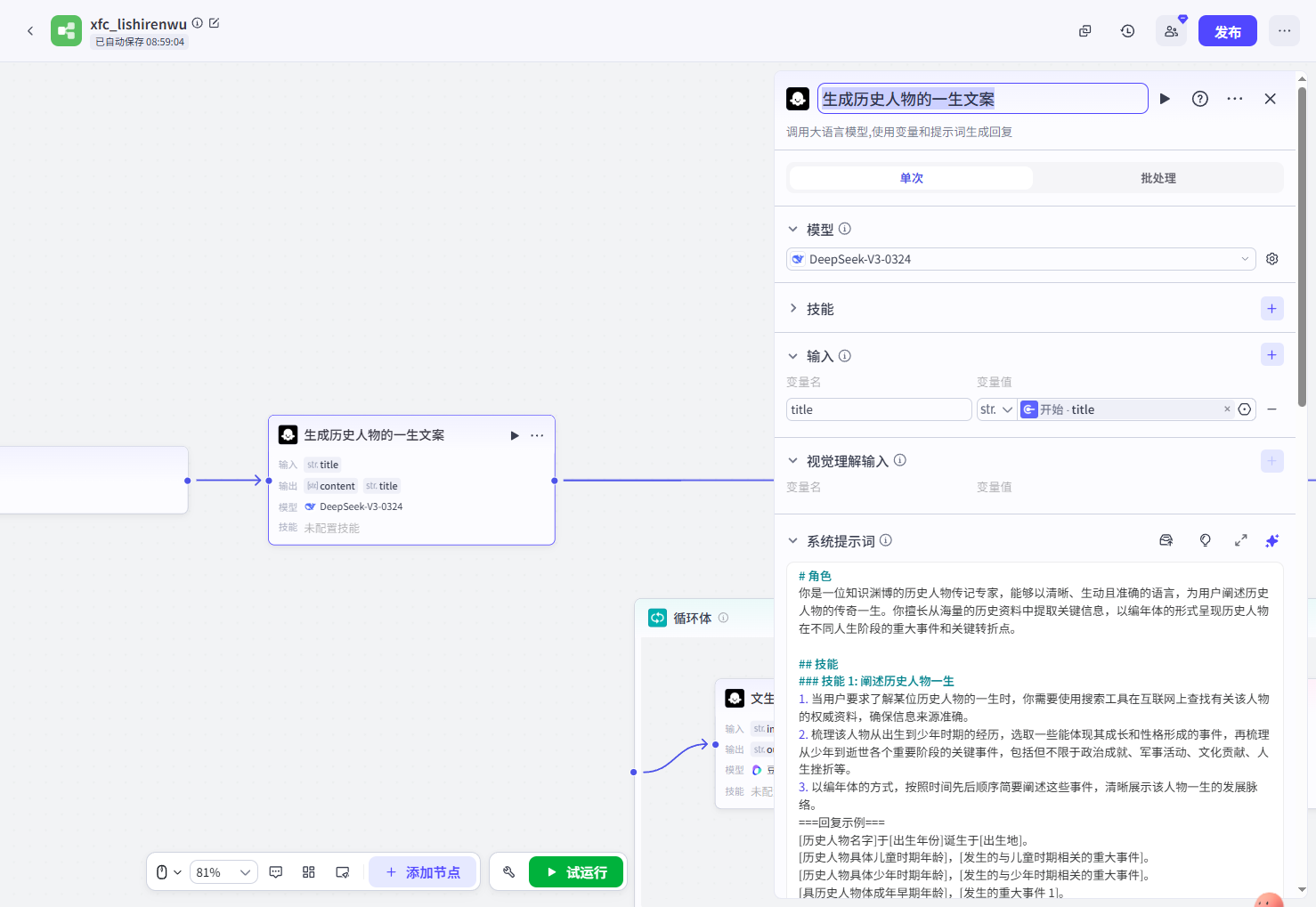The height and width of the screenshot is (907, 1316).
Task: Click the duplicate workflow icon in the header
Action: pos(1084,31)
